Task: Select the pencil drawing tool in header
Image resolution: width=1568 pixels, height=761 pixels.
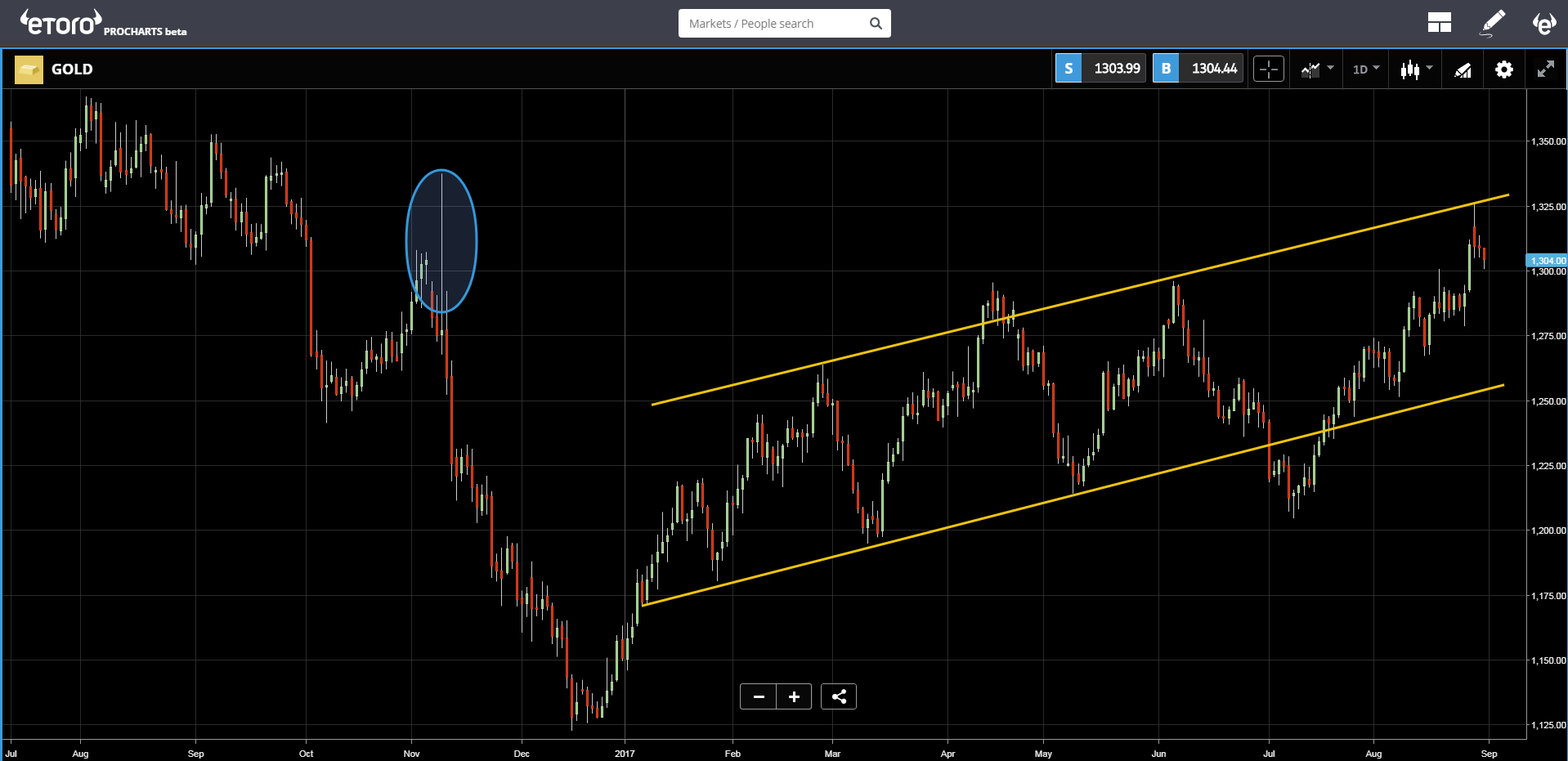Action: coord(1493,23)
